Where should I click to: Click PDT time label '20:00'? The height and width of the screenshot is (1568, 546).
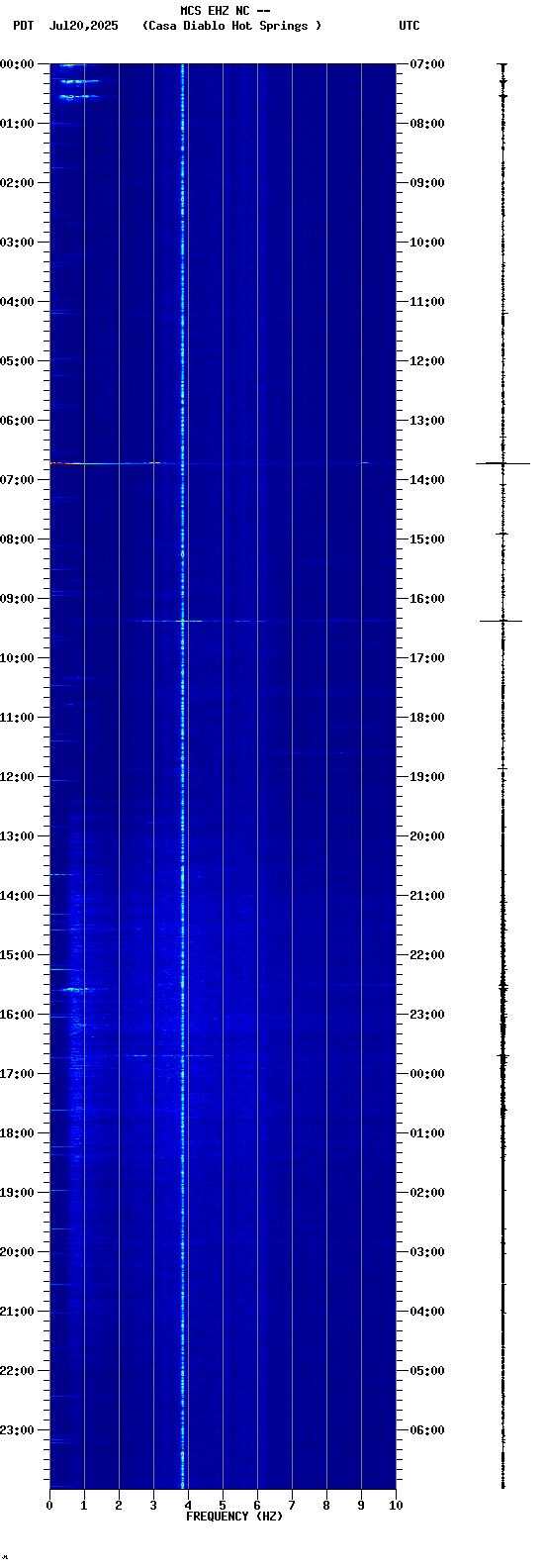(x=17, y=1252)
